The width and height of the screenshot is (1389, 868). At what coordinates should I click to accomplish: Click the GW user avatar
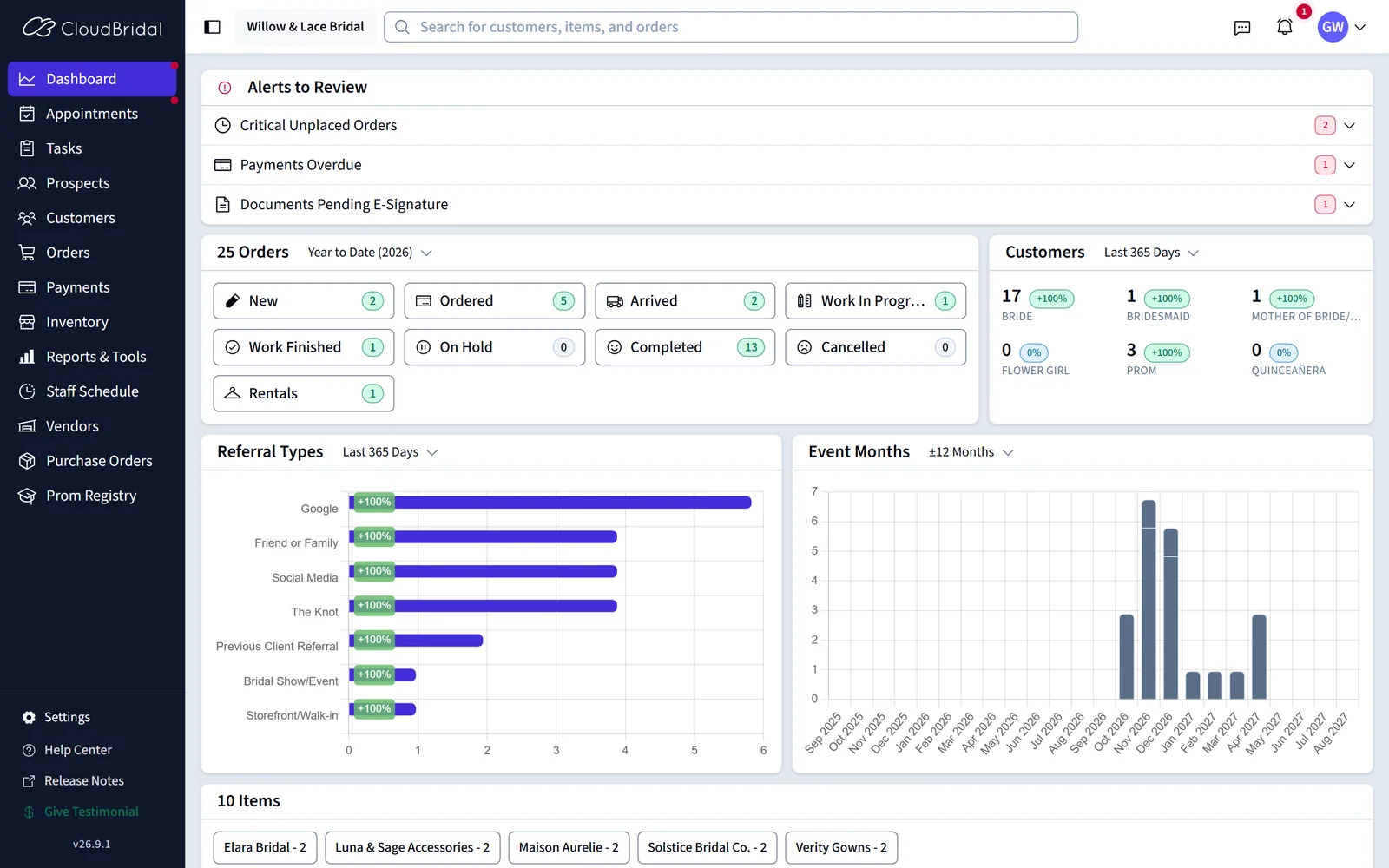[1333, 27]
